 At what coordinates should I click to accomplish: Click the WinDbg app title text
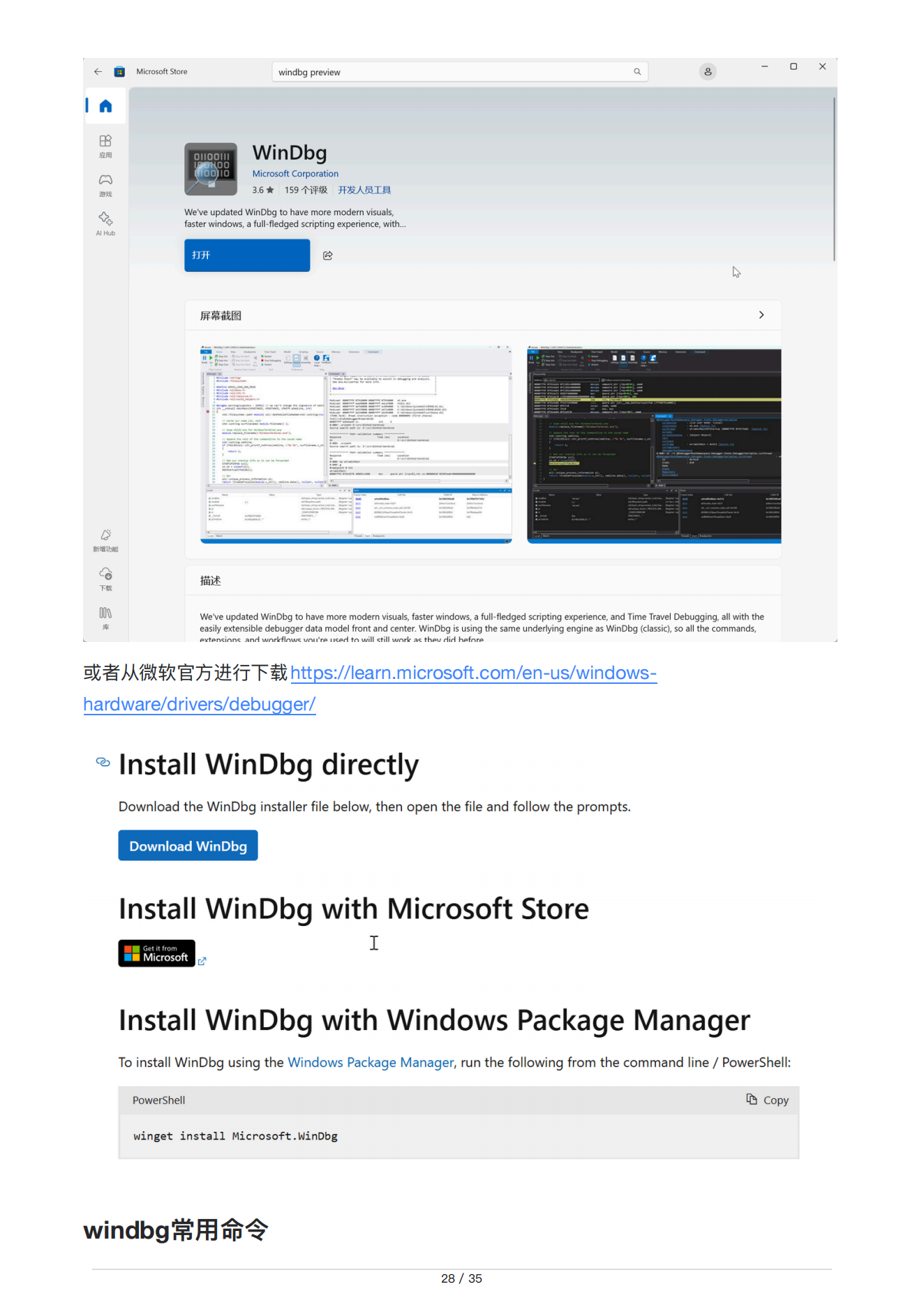(x=290, y=153)
